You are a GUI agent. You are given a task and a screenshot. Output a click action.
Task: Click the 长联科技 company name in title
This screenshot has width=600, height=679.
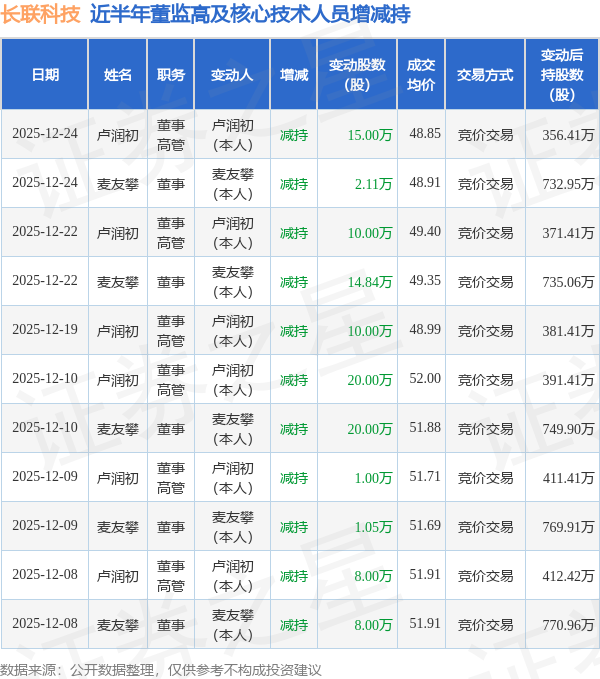point(40,14)
